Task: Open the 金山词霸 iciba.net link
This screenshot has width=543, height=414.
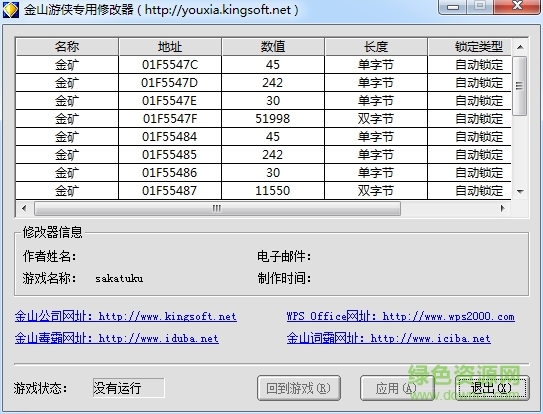Action: [389, 338]
